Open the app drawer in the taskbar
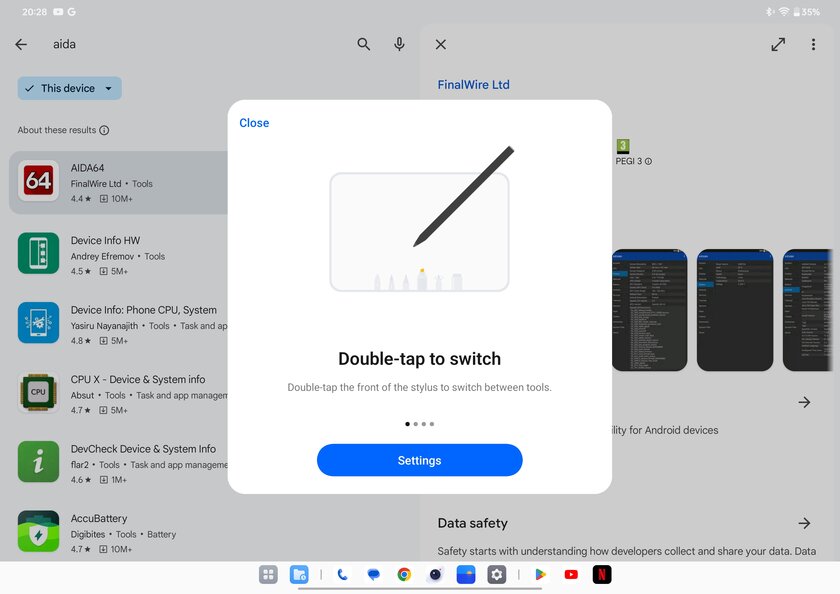Image resolution: width=840 pixels, height=594 pixels. pyautogui.click(x=268, y=575)
